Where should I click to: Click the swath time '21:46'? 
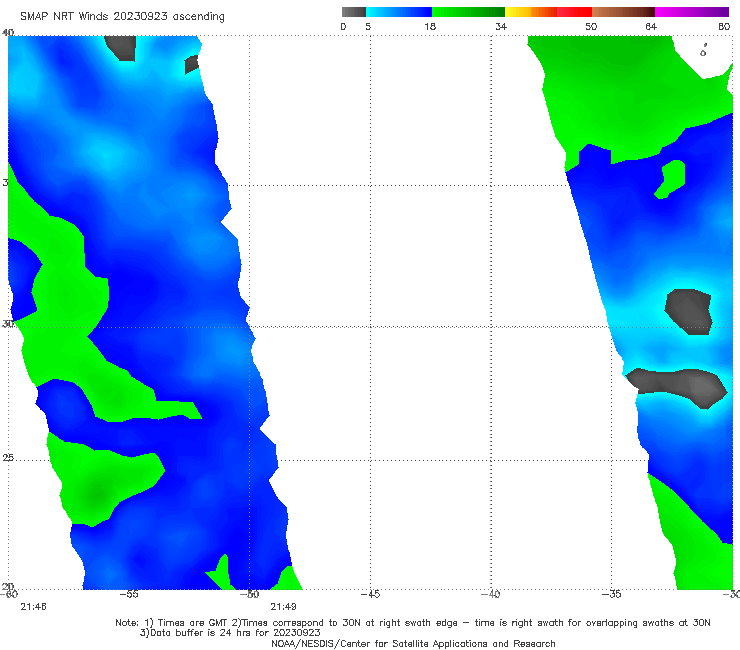[34, 607]
